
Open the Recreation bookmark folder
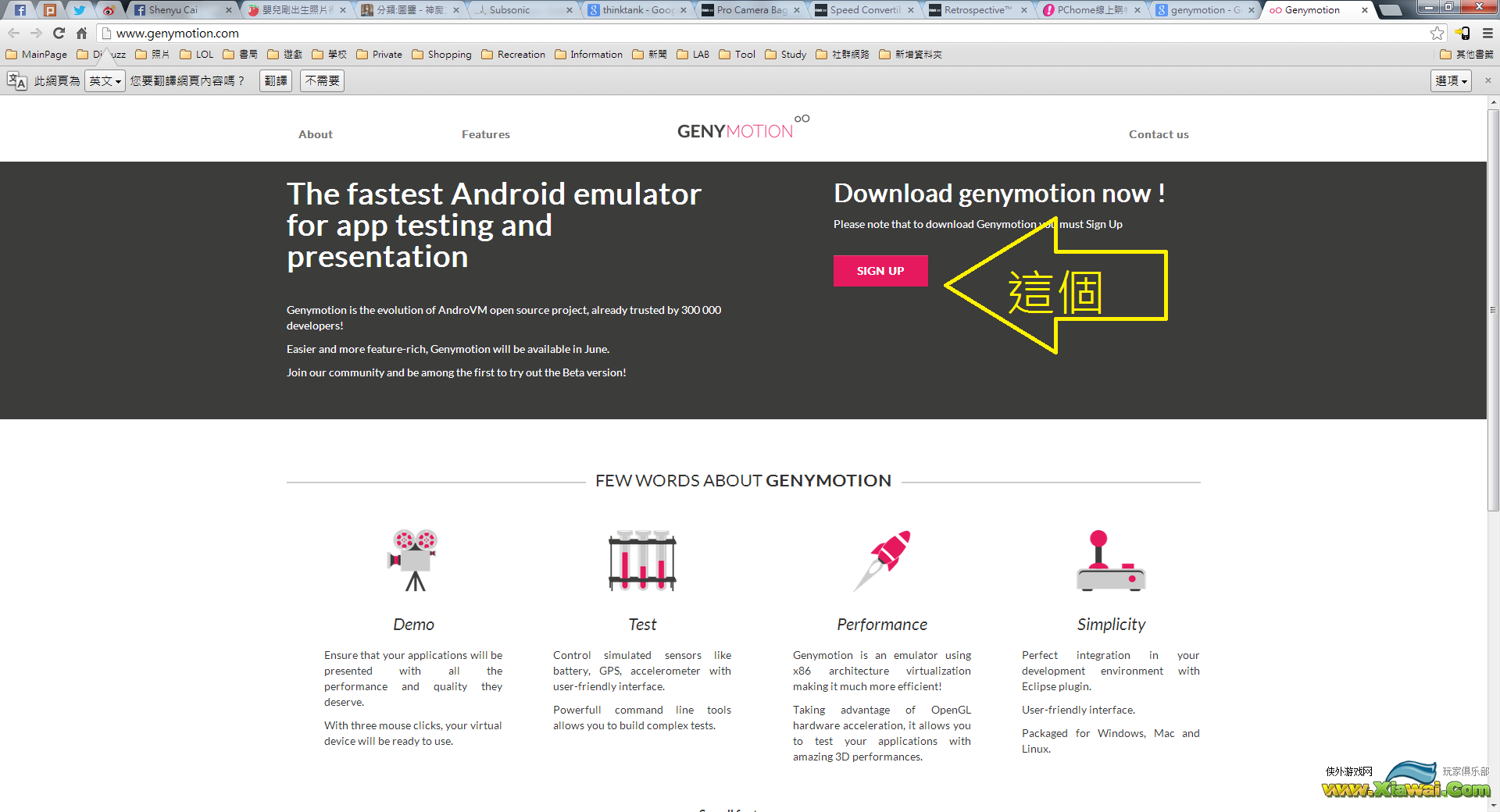coord(513,55)
